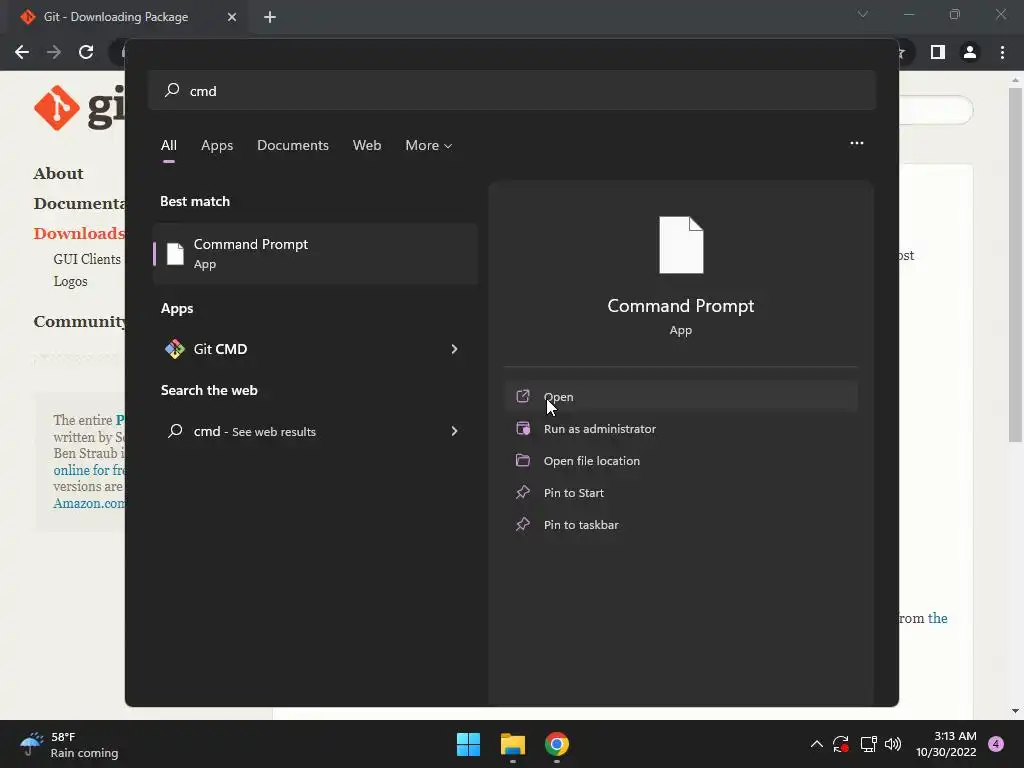This screenshot has width=1024, height=768.
Task: Open the Downloads link on Git site
Action: [79, 234]
